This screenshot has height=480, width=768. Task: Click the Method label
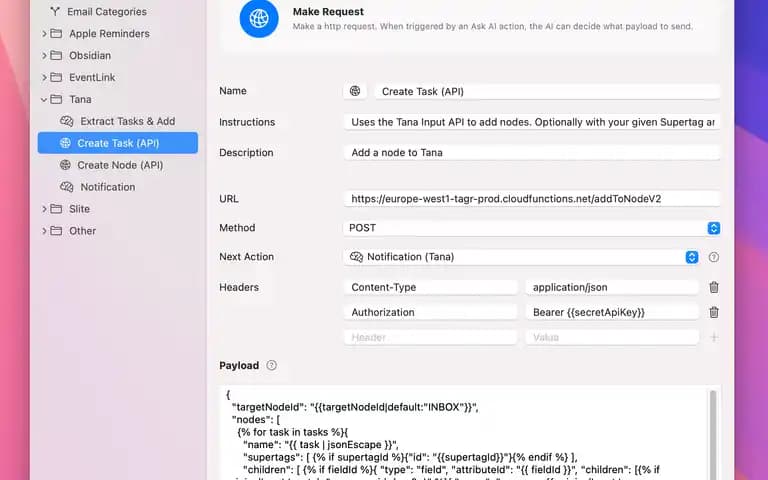point(237,228)
